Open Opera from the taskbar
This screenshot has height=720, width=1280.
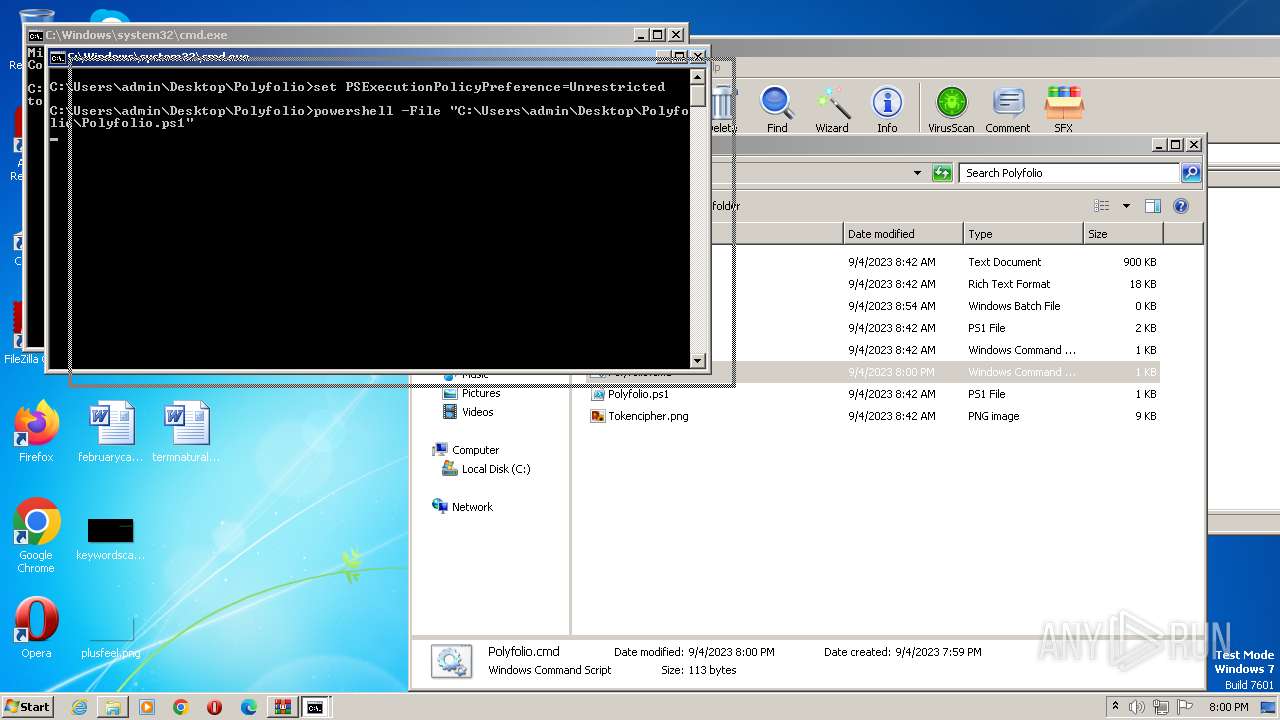coord(215,707)
